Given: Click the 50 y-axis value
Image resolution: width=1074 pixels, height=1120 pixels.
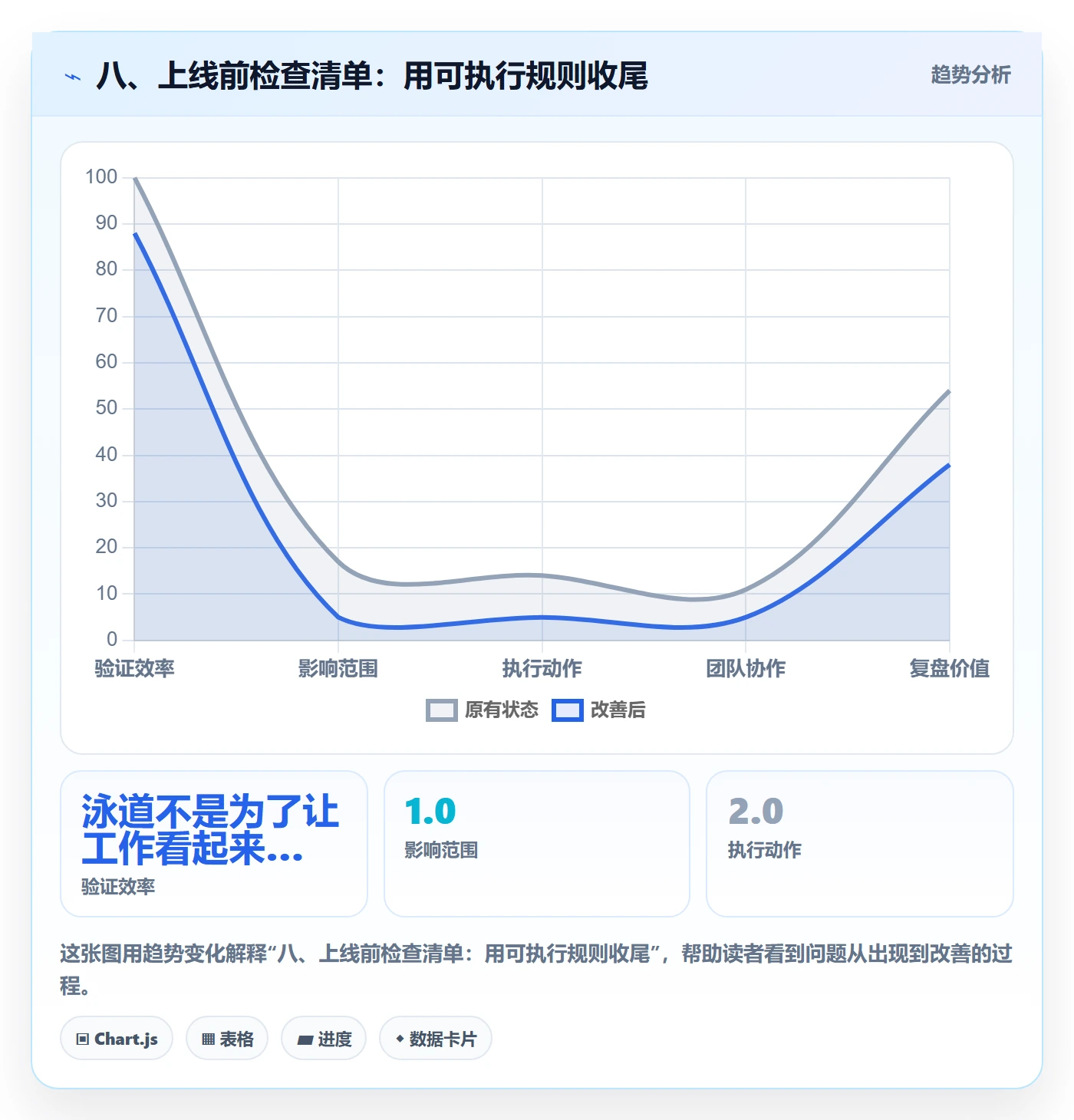Looking at the screenshot, I should pyautogui.click(x=107, y=408).
